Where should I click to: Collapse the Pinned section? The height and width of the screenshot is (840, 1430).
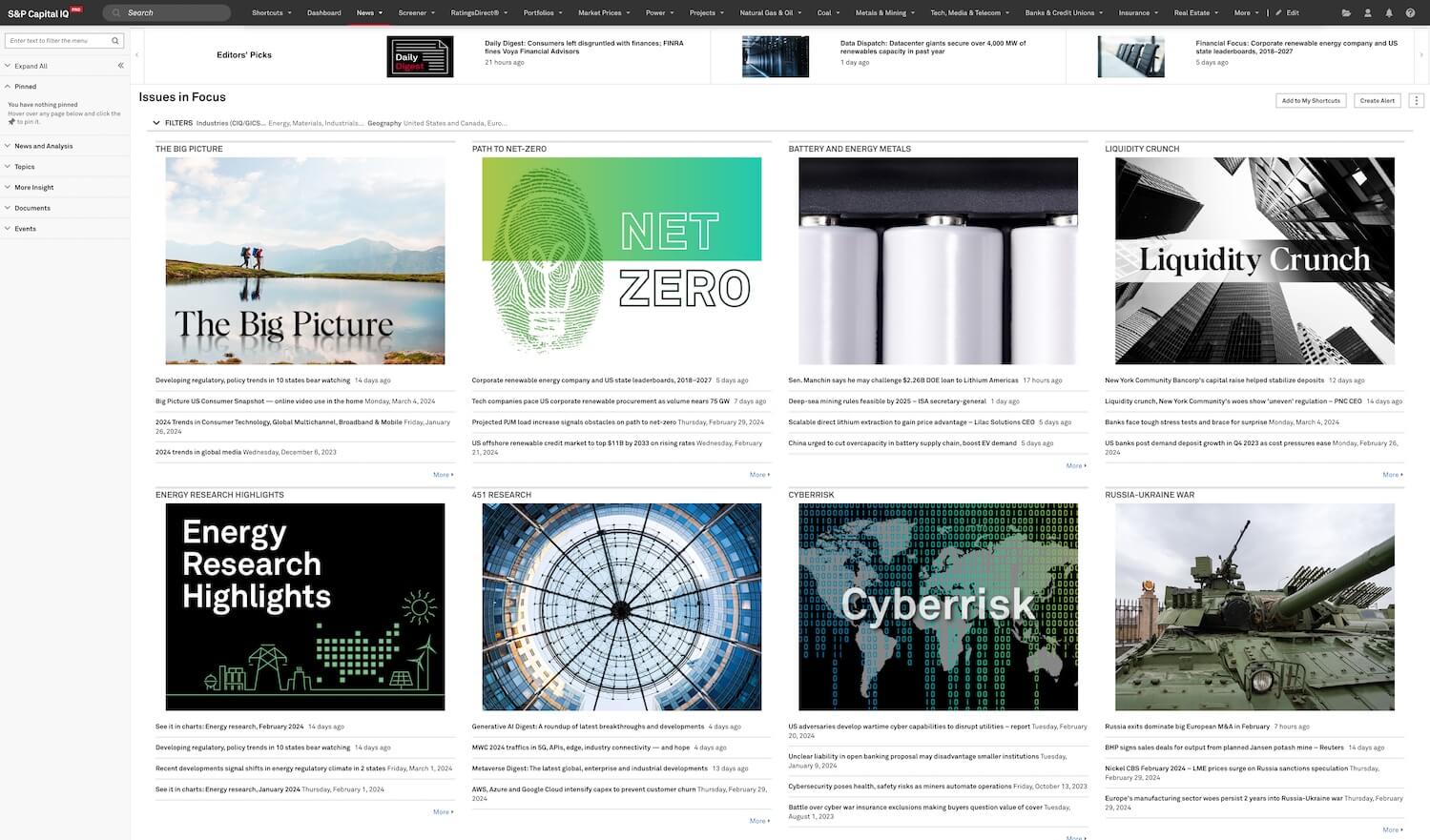tap(20, 87)
